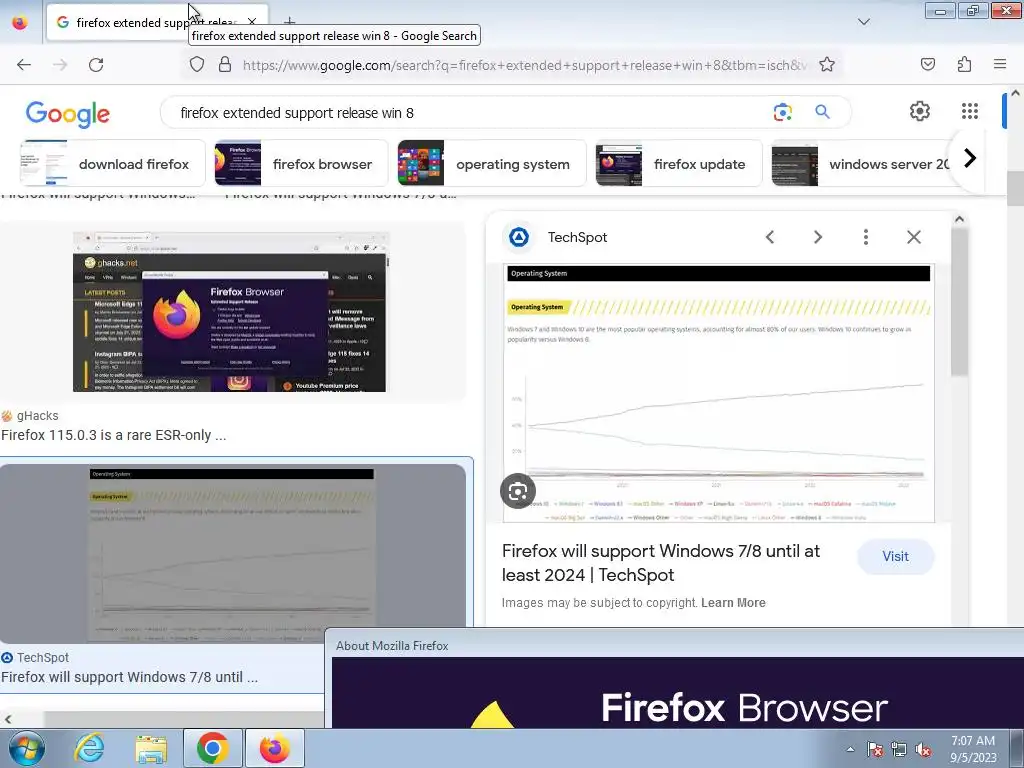Reload the page with refresh icon

point(96,65)
